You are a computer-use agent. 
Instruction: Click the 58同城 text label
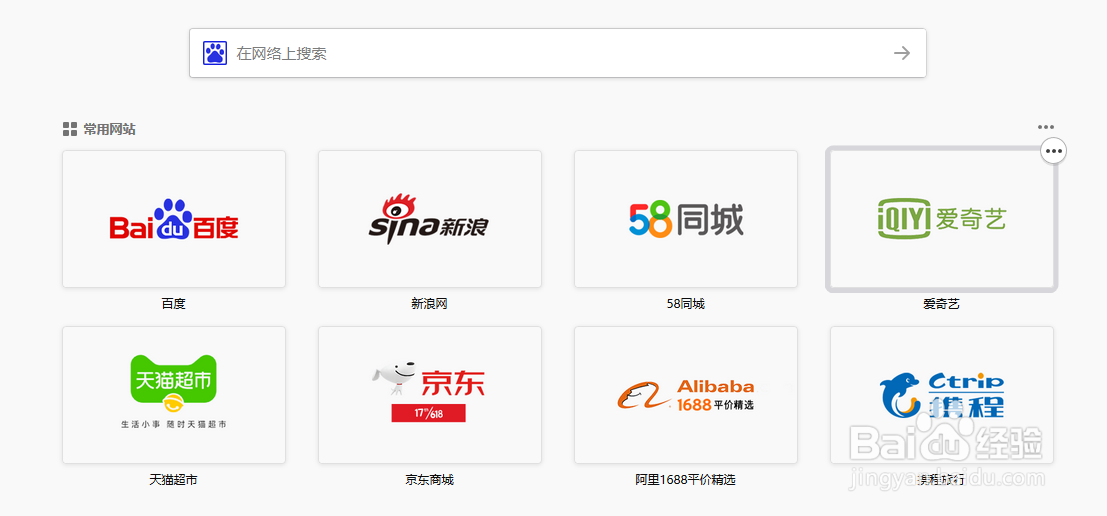[x=686, y=304]
